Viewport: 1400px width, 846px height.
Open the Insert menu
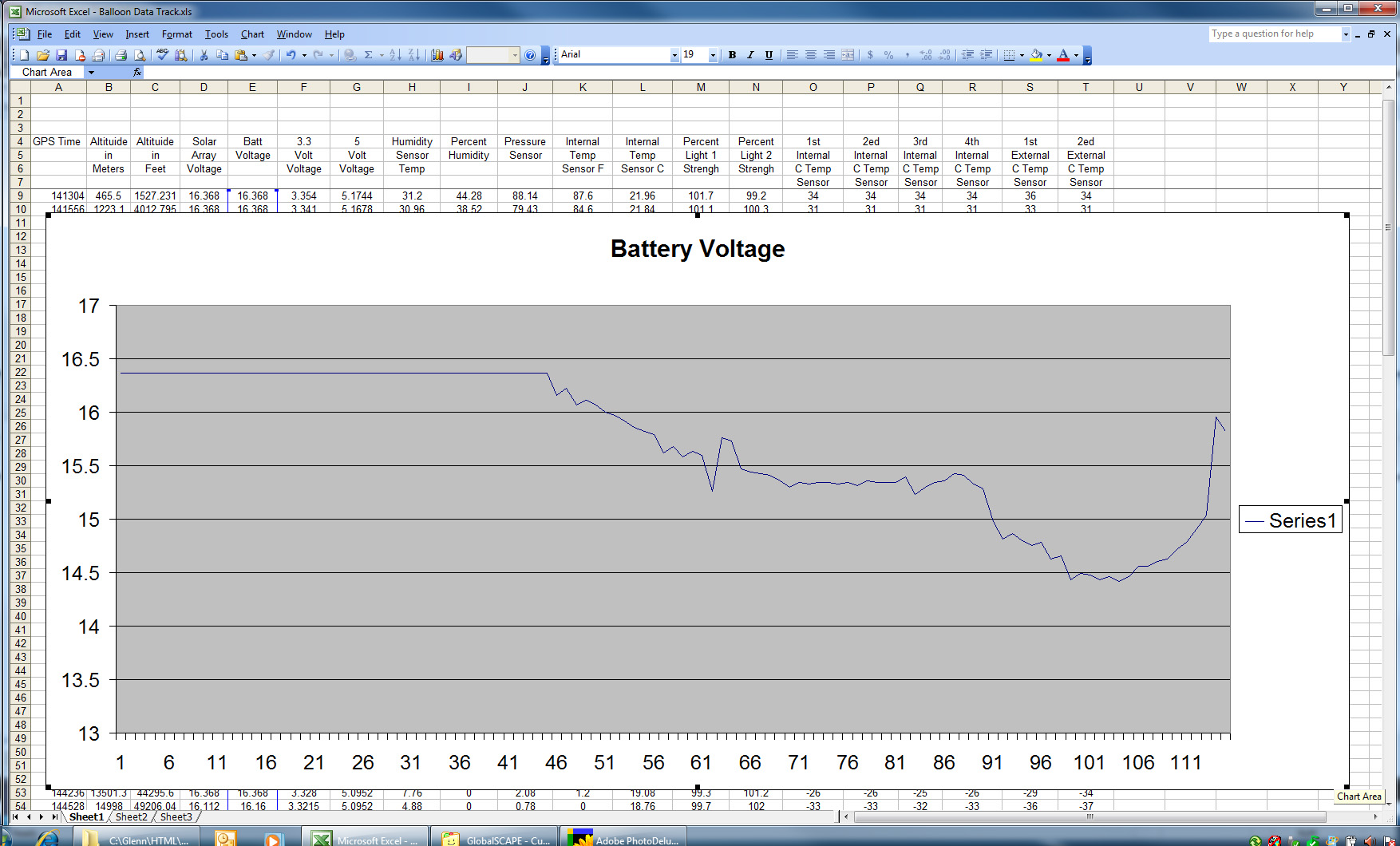click(137, 34)
